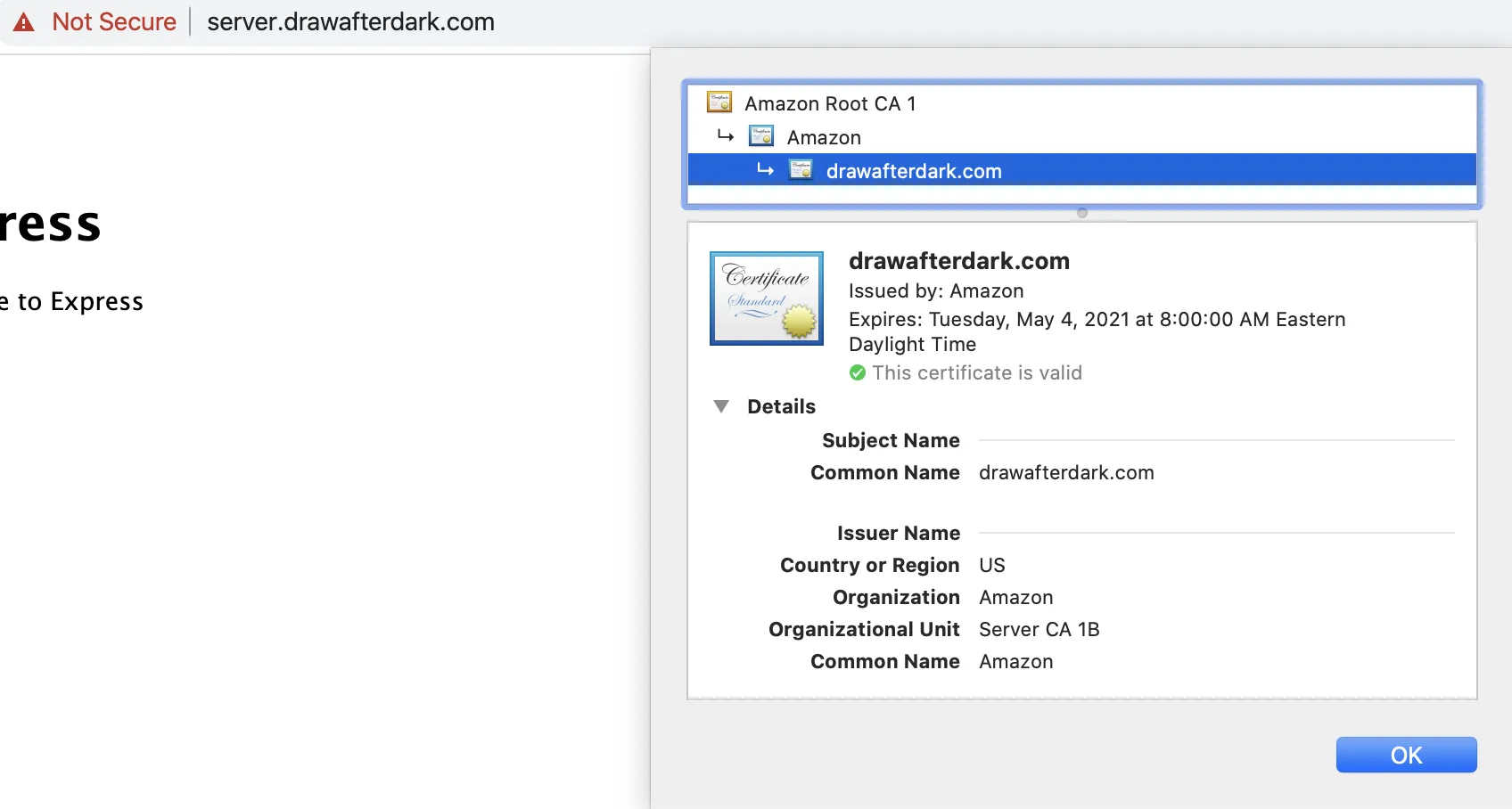
Task: Click the drawafterdark.com certificate title heading
Action: tap(959, 261)
